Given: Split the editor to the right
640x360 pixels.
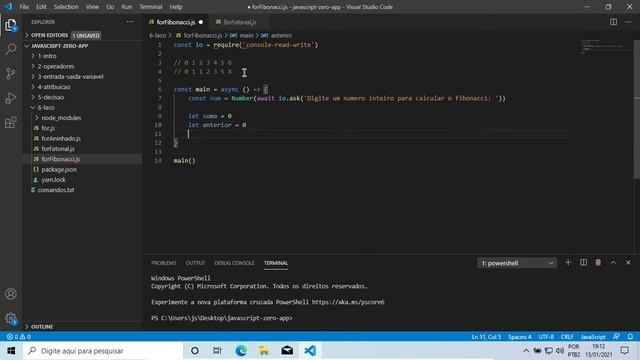Looking at the screenshot, I should (613, 22).
